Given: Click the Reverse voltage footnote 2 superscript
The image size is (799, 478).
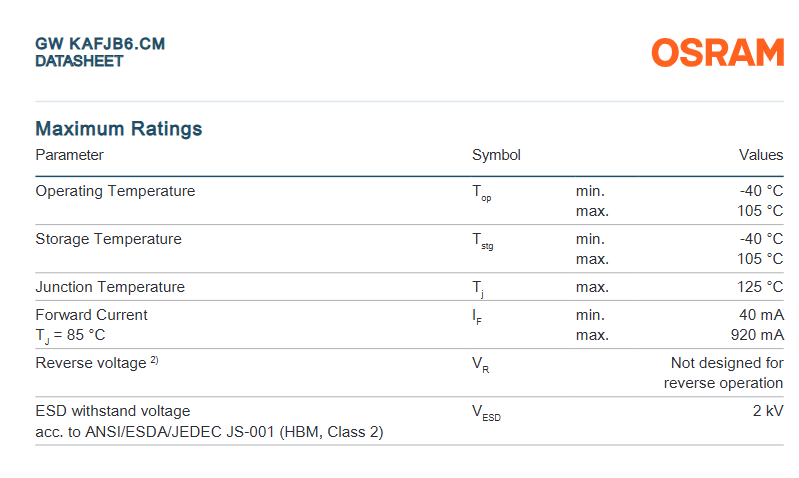Looking at the screenshot, I should pyautogui.click(x=155, y=361).
